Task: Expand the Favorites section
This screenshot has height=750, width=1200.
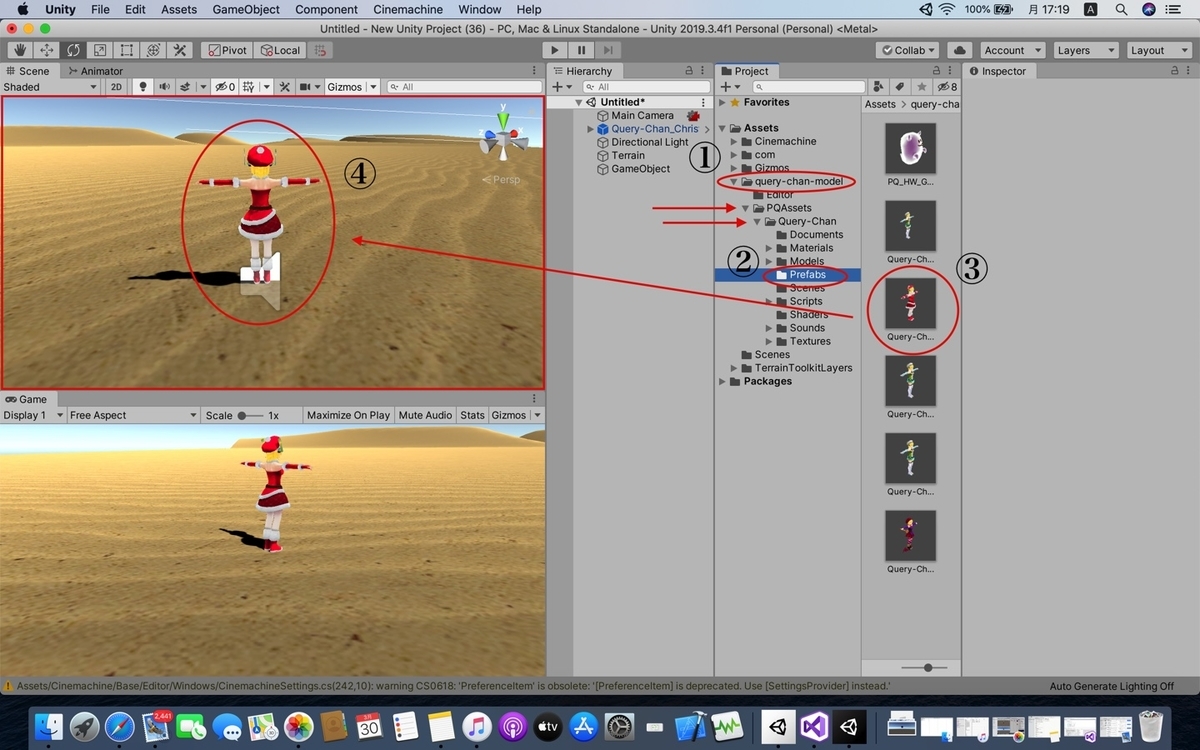Action: tap(722, 102)
